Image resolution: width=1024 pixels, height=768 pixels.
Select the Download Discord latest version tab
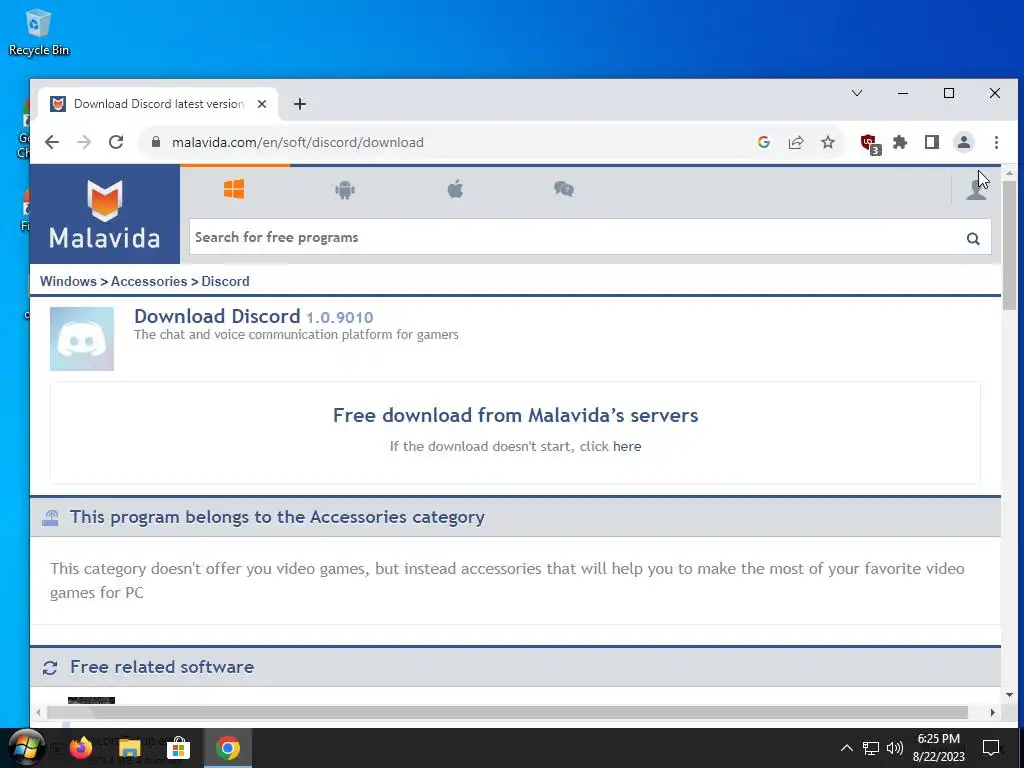pos(157,104)
